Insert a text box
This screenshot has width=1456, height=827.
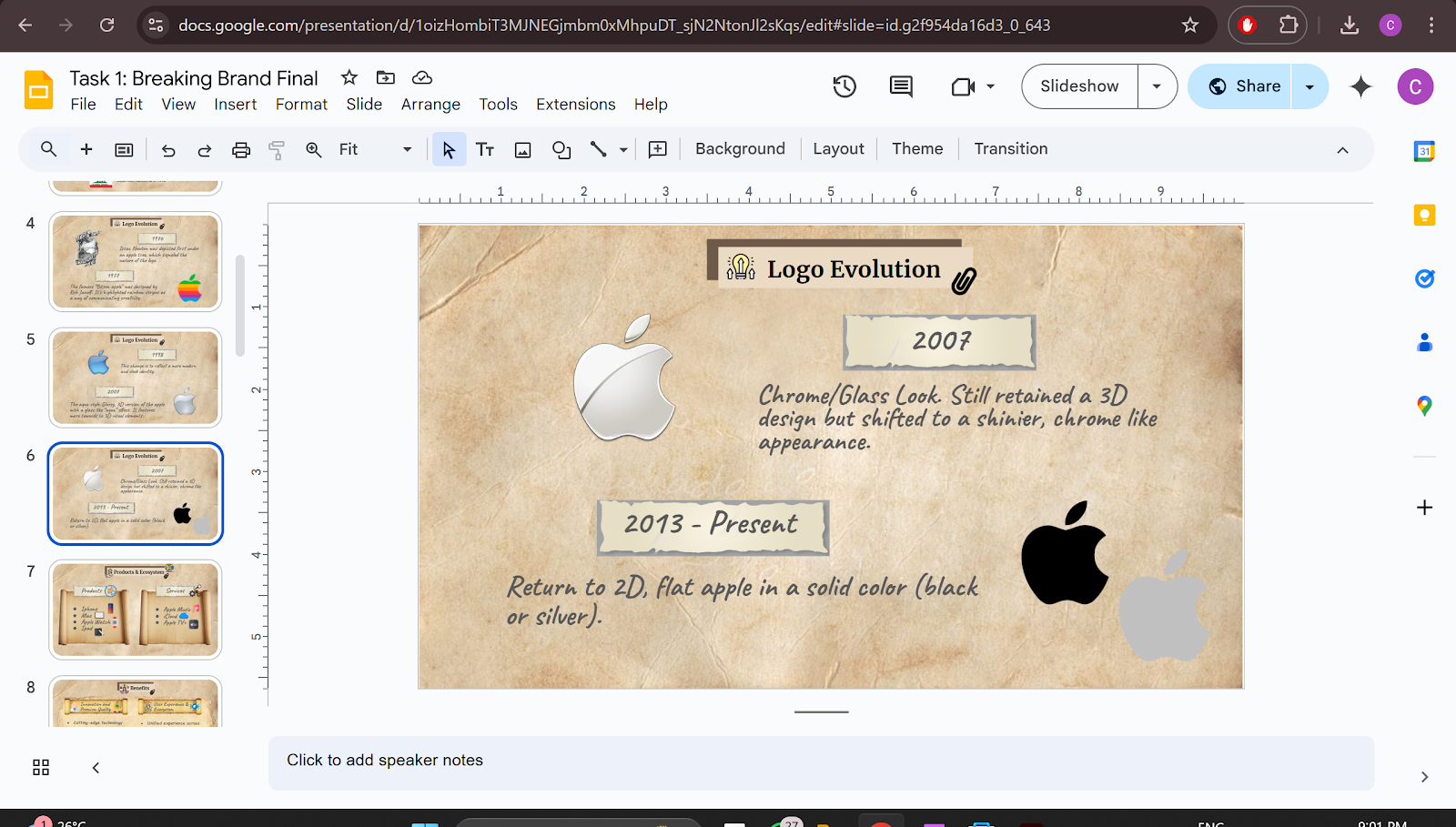click(485, 149)
